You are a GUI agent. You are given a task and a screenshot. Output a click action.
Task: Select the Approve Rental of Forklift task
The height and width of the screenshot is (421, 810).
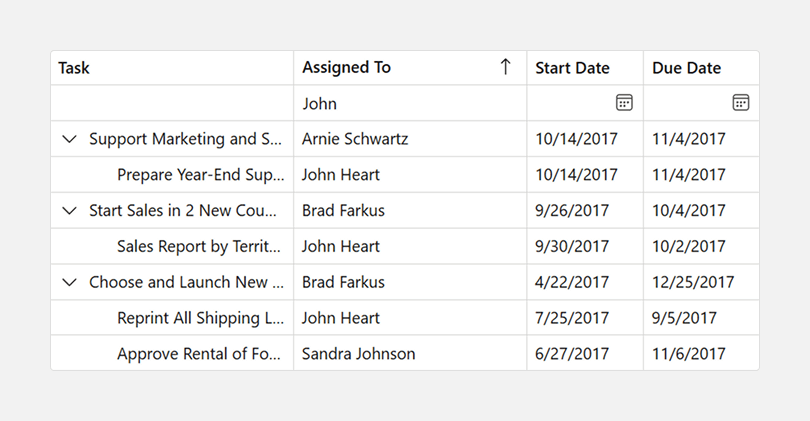200,355
